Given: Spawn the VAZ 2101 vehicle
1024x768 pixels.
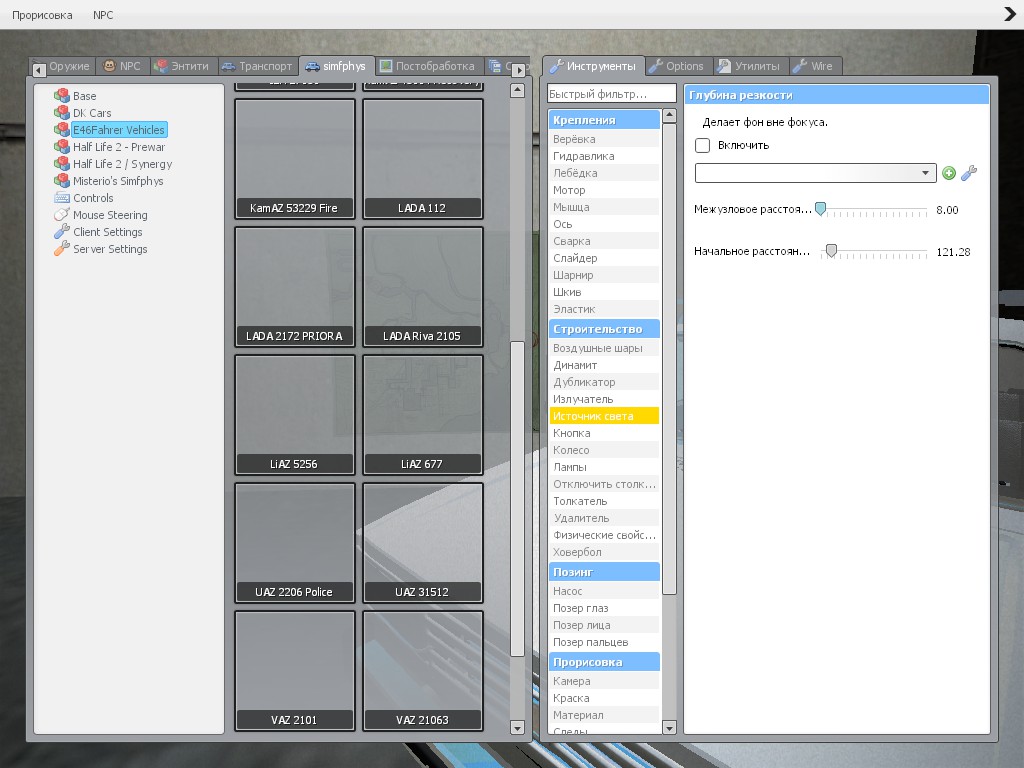Looking at the screenshot, I should [x=295, y=671].
